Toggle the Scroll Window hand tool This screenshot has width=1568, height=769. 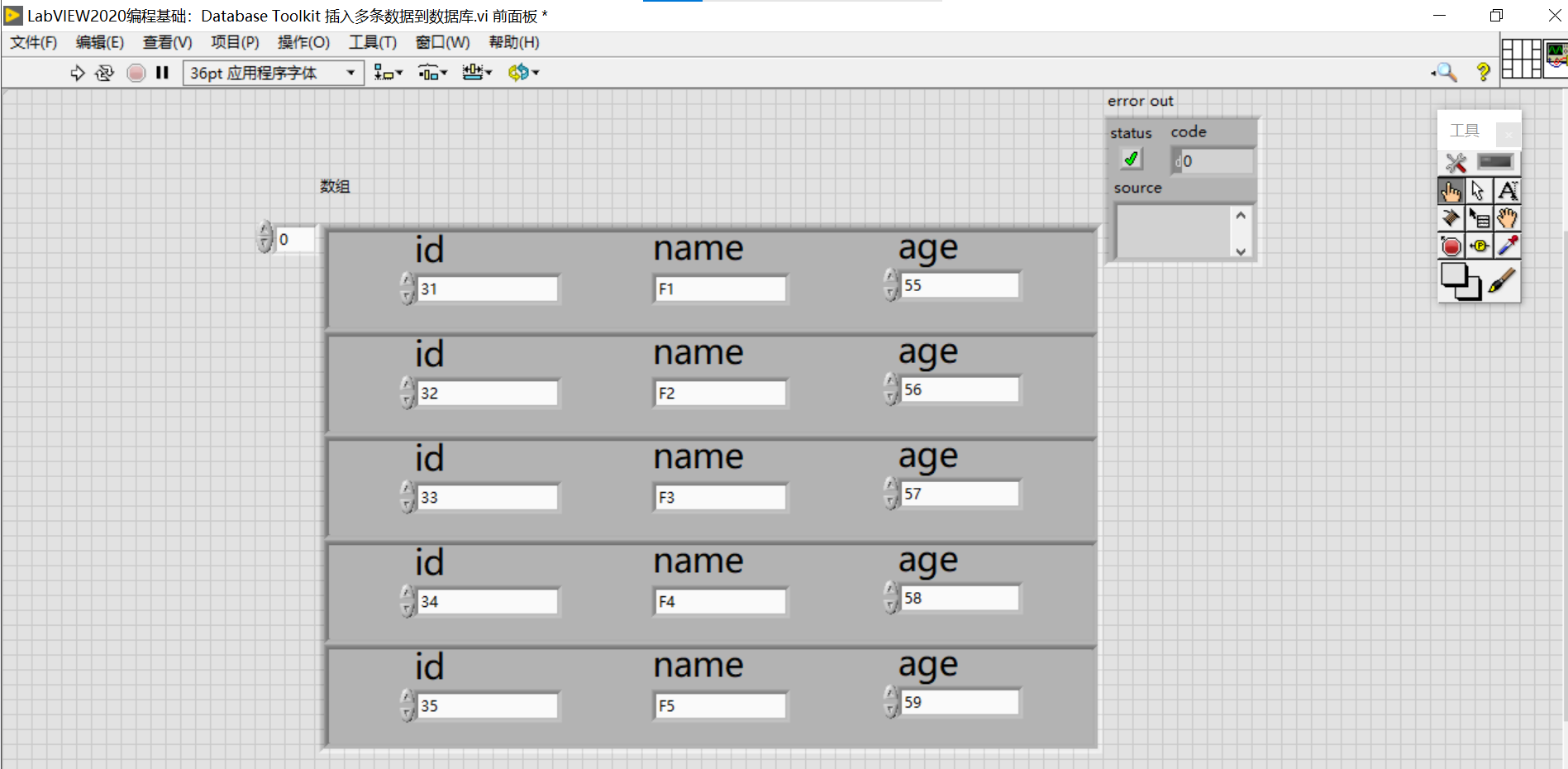(1508, 218)
